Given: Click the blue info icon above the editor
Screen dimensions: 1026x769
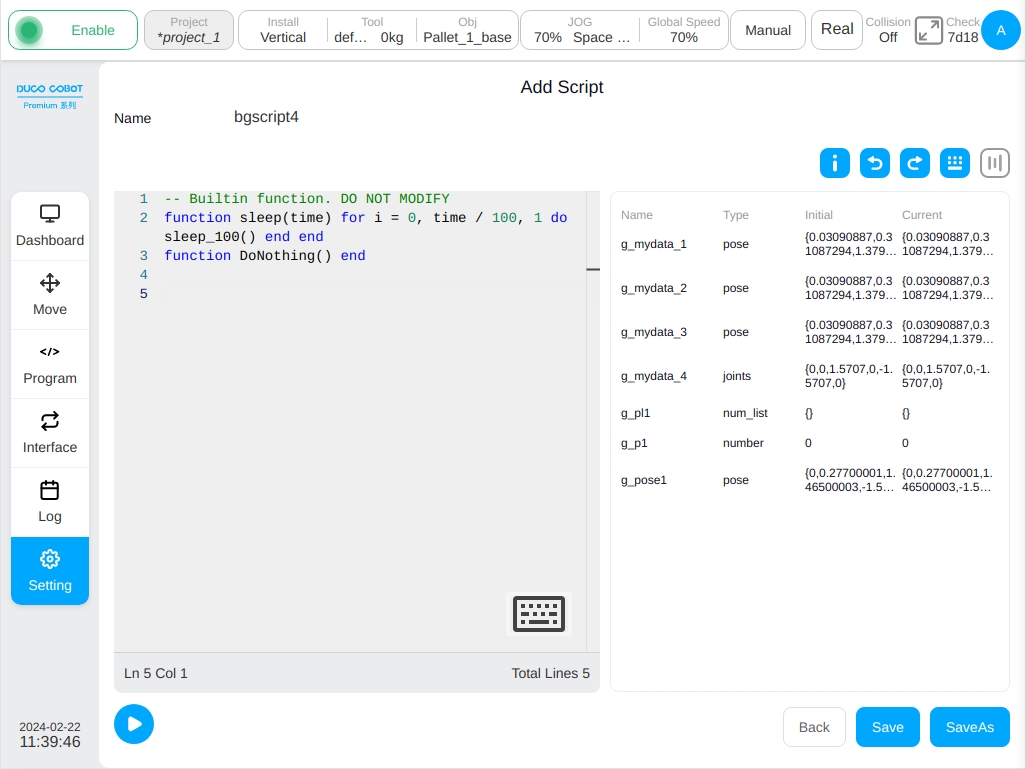Looking at the screenshot, I should tap(834, 163).
